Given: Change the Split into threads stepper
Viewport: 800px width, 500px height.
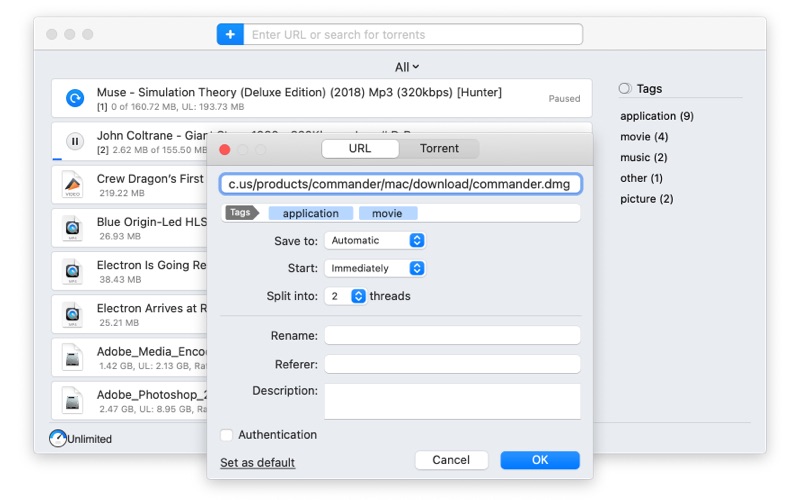Looking at the screenshot, I should pyautogui.click(x=358, y=296).
